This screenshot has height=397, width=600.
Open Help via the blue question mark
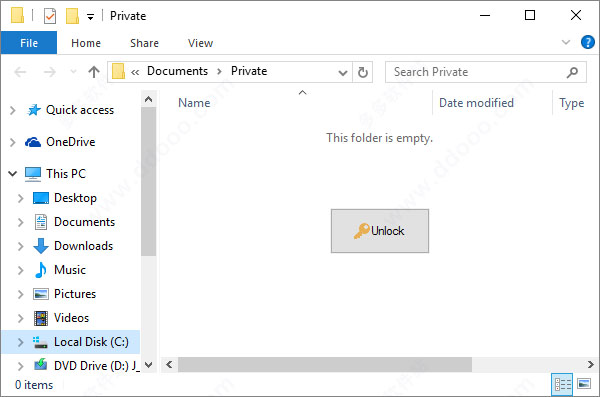587,42
